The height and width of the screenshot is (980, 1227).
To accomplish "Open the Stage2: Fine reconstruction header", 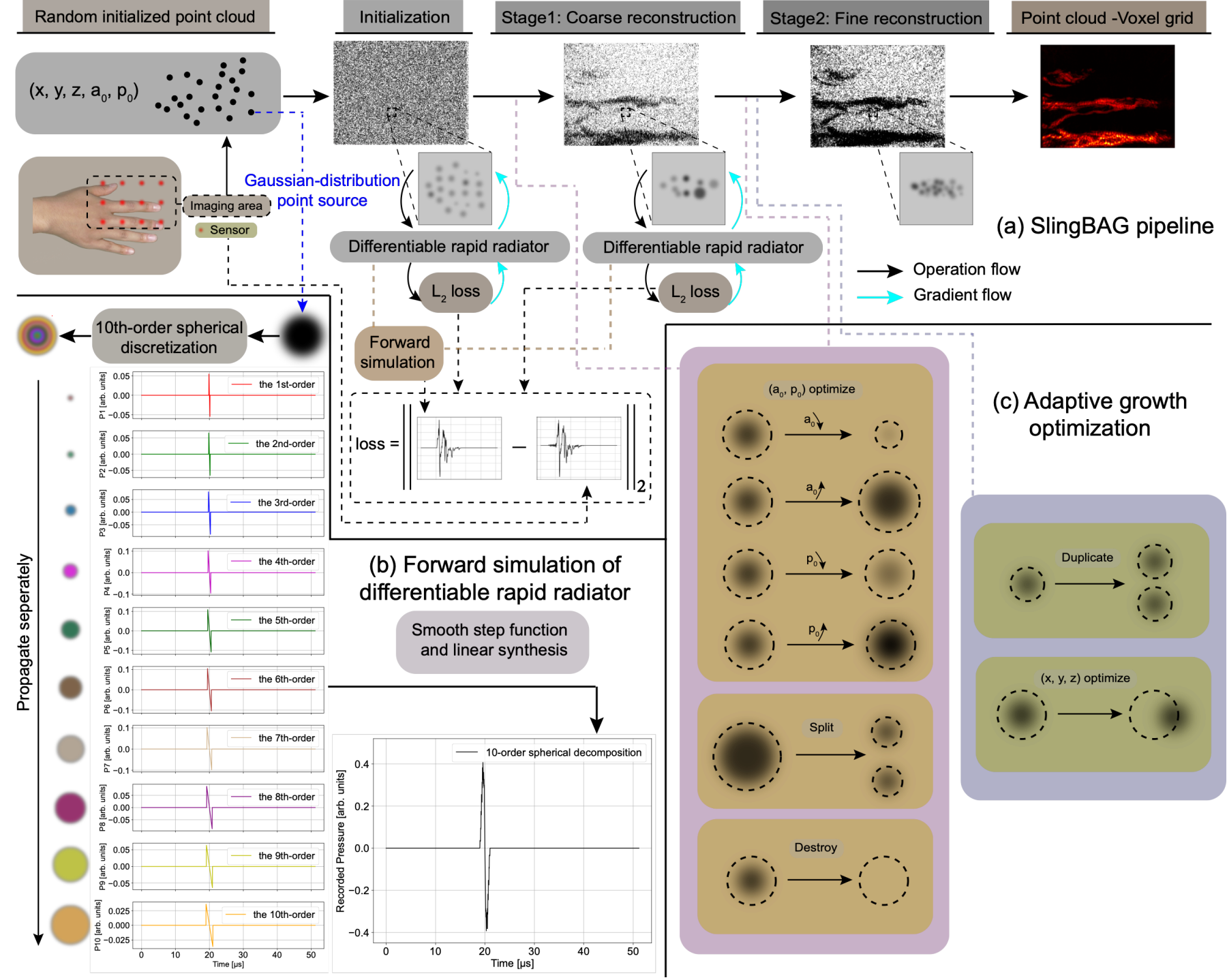I will point(875,18).
